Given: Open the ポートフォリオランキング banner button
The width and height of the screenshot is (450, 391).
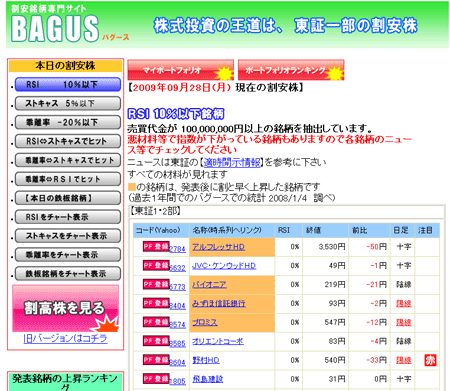Looking at the screenshot, I should tap(291, 70).
